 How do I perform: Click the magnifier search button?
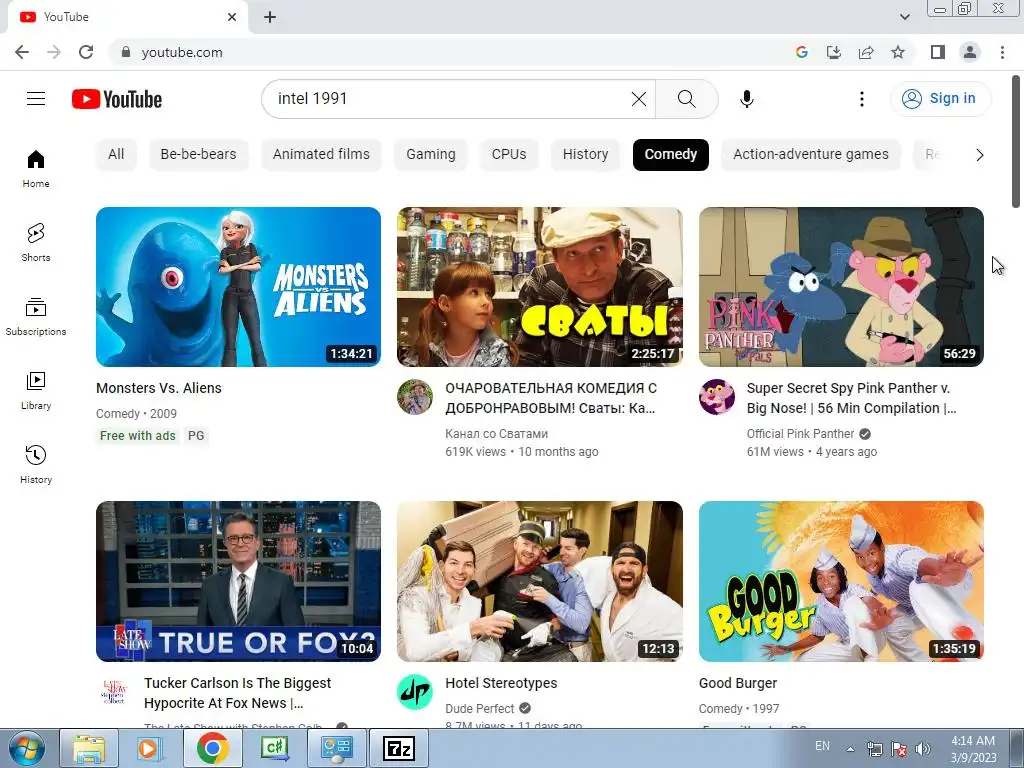coord(686,99)
